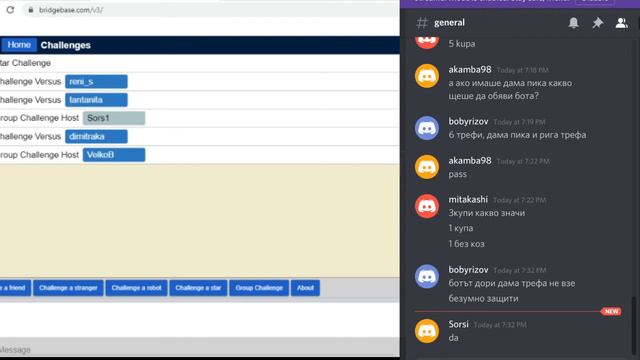This screenshot has width=640, height=360.
Task: Click the bridgebase.com address bar
Action: pyautogui.click(x=210, y=10)
